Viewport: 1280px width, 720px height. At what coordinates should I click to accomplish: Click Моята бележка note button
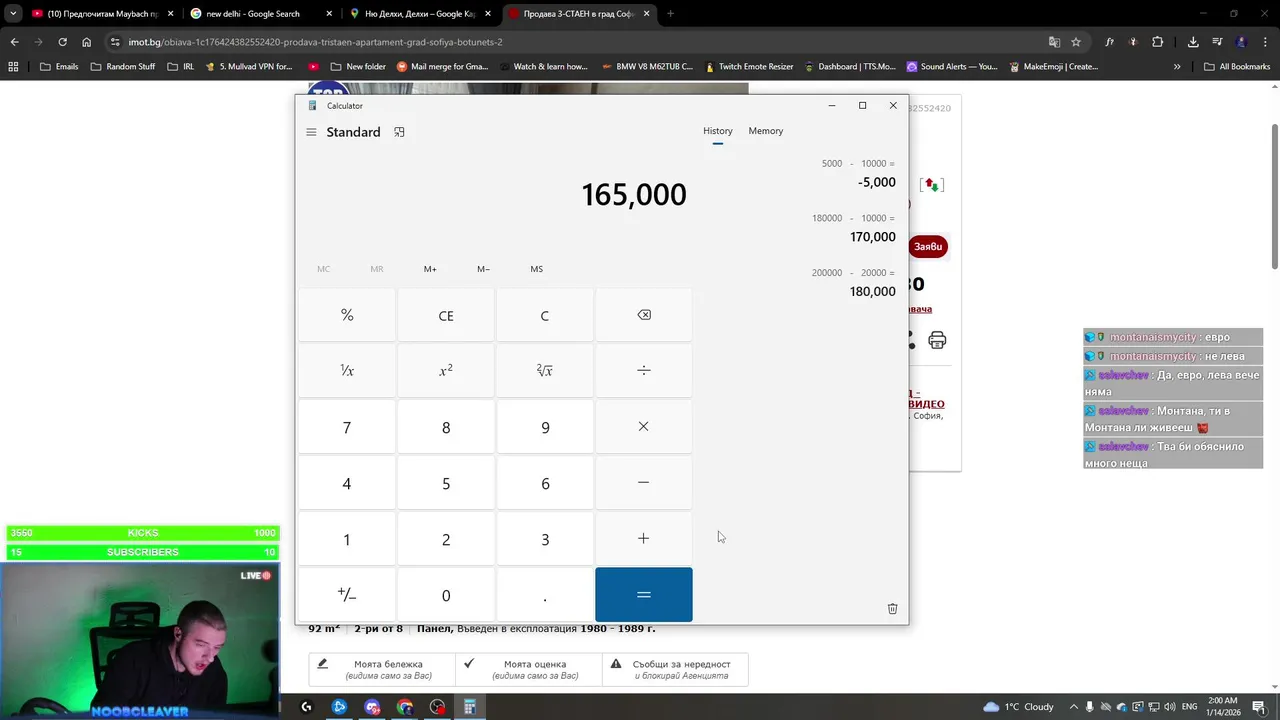381,670
